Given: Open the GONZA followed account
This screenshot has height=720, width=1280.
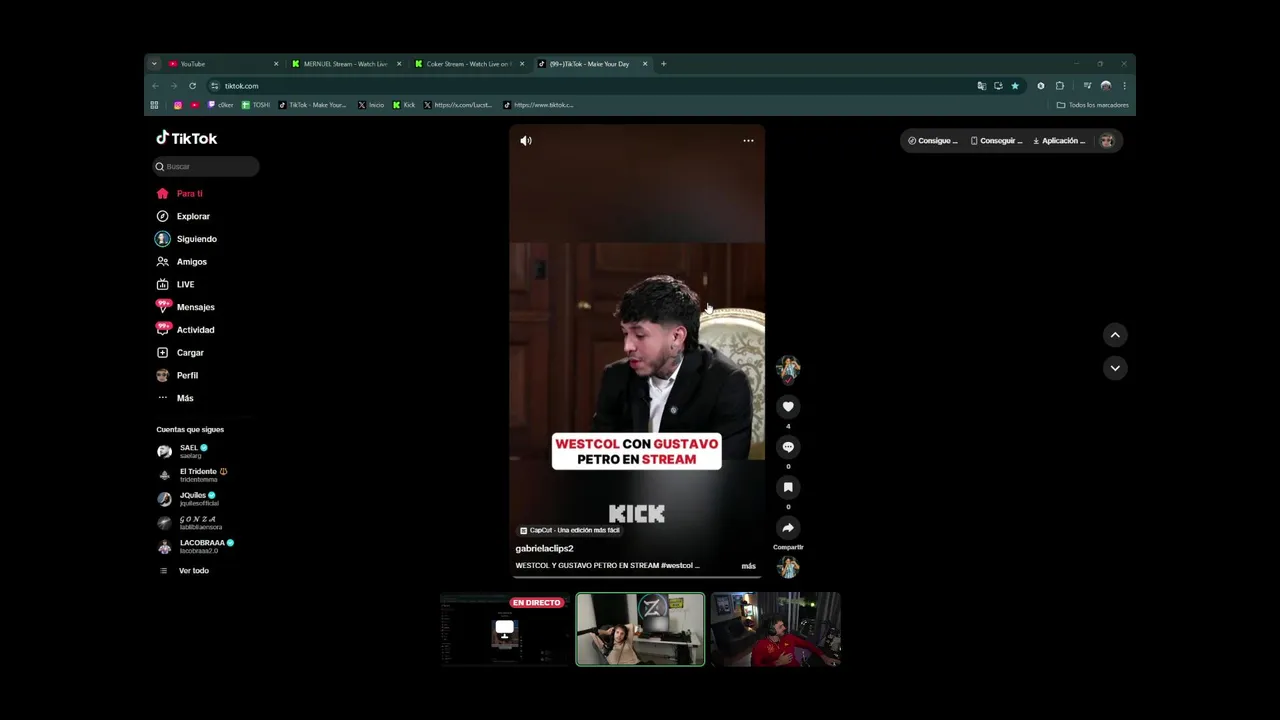Looking at the screenshot, I should click(x=190, y=523).
